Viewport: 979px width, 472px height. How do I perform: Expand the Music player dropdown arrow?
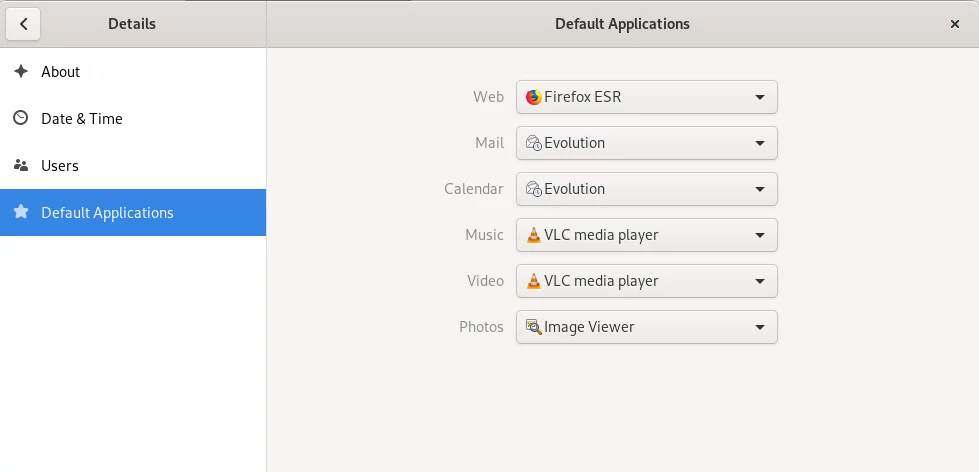760,235
